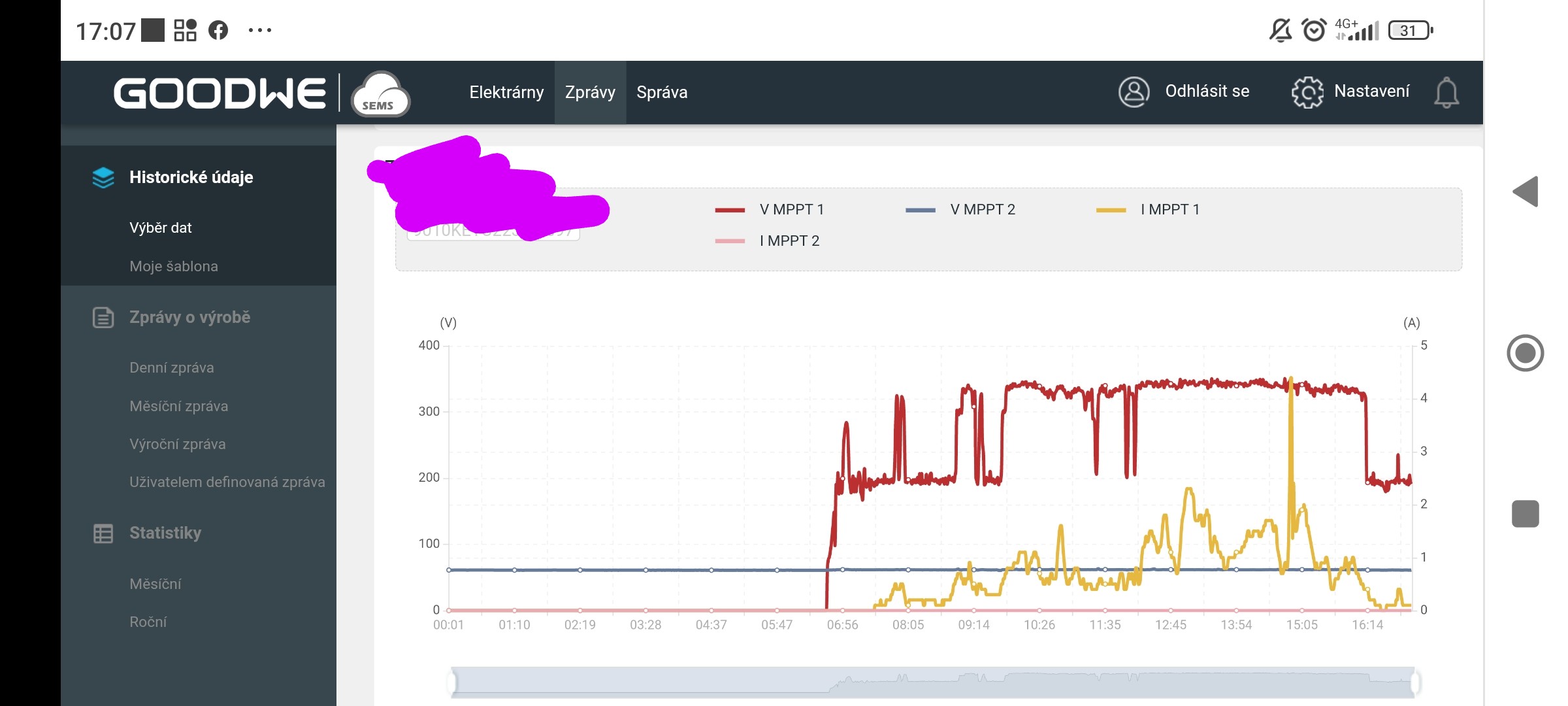
Task: Tap the Facebook notification icon in status bar
Action: pyautogui.click(x=218, y=30)
